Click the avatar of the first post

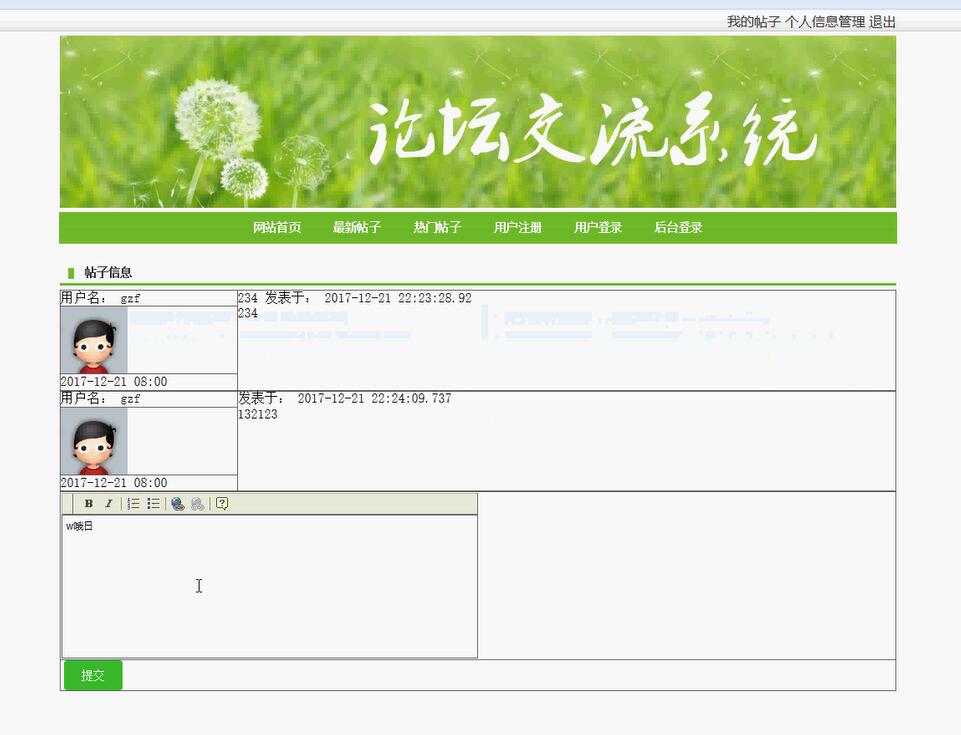coord(94,340)
